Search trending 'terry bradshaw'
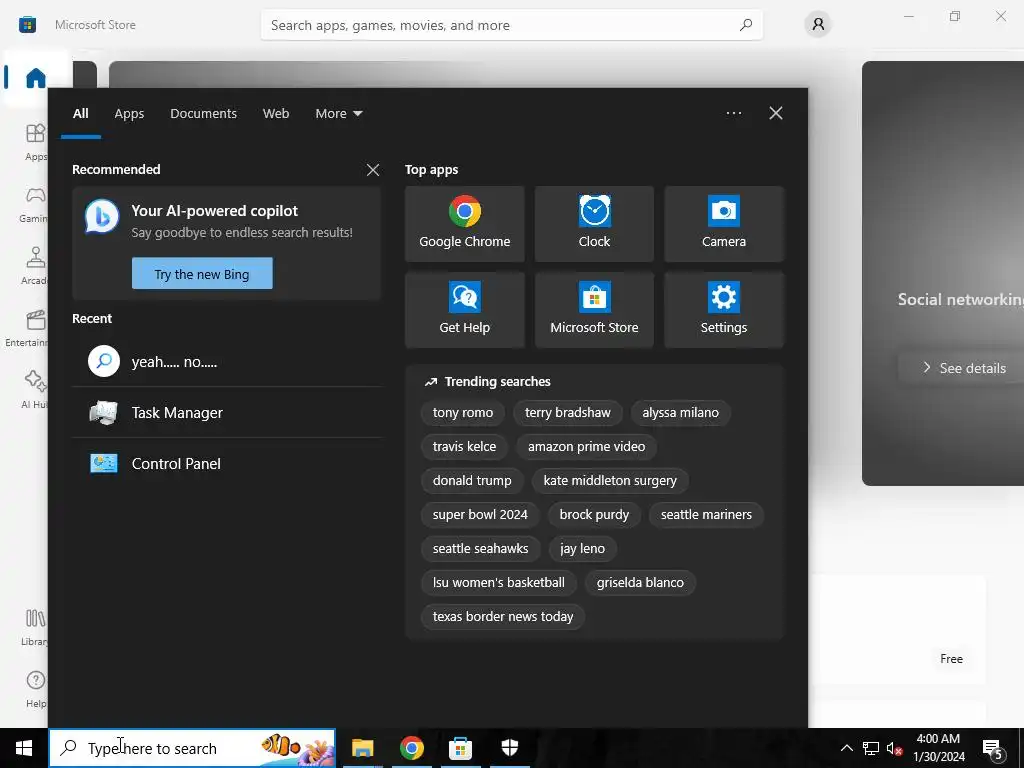The width and height of the screenshot is (1024, 768). pyautogui.click(x=568, y=413)
